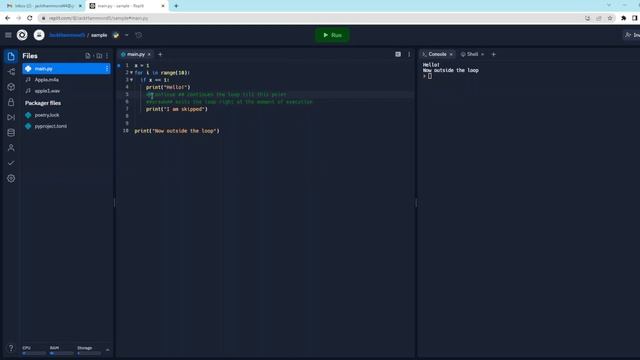Open the repl history clock icon
Viewport: 640px width, 360px height.
tap(139, 35)
